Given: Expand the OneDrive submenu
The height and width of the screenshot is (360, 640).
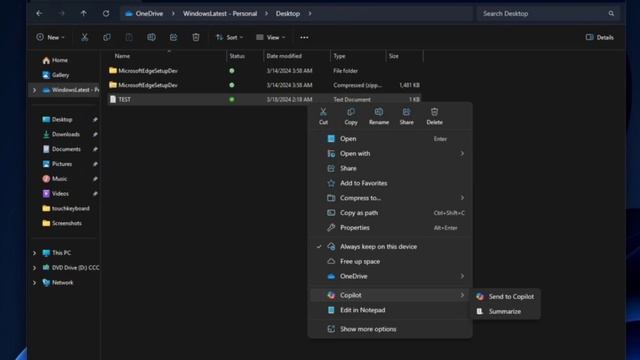Looking at the screenshot, I should [x=462, y=276].
